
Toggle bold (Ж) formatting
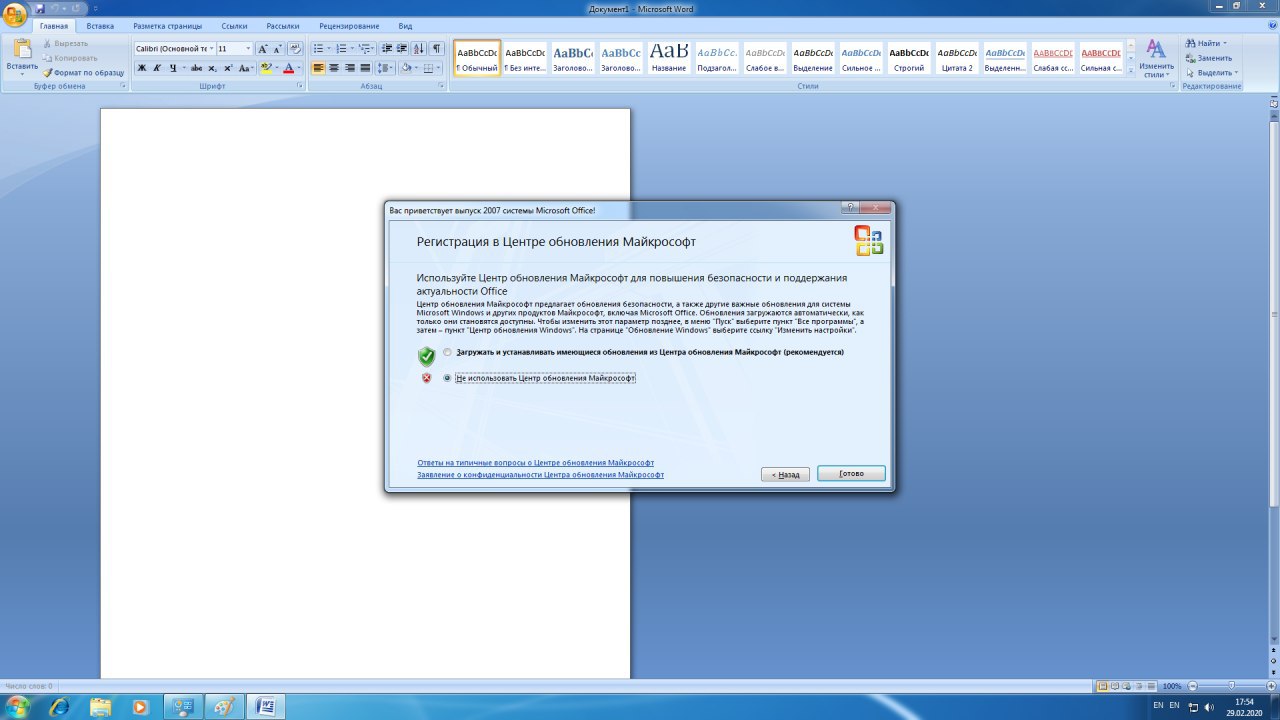(x=141, y=68)
